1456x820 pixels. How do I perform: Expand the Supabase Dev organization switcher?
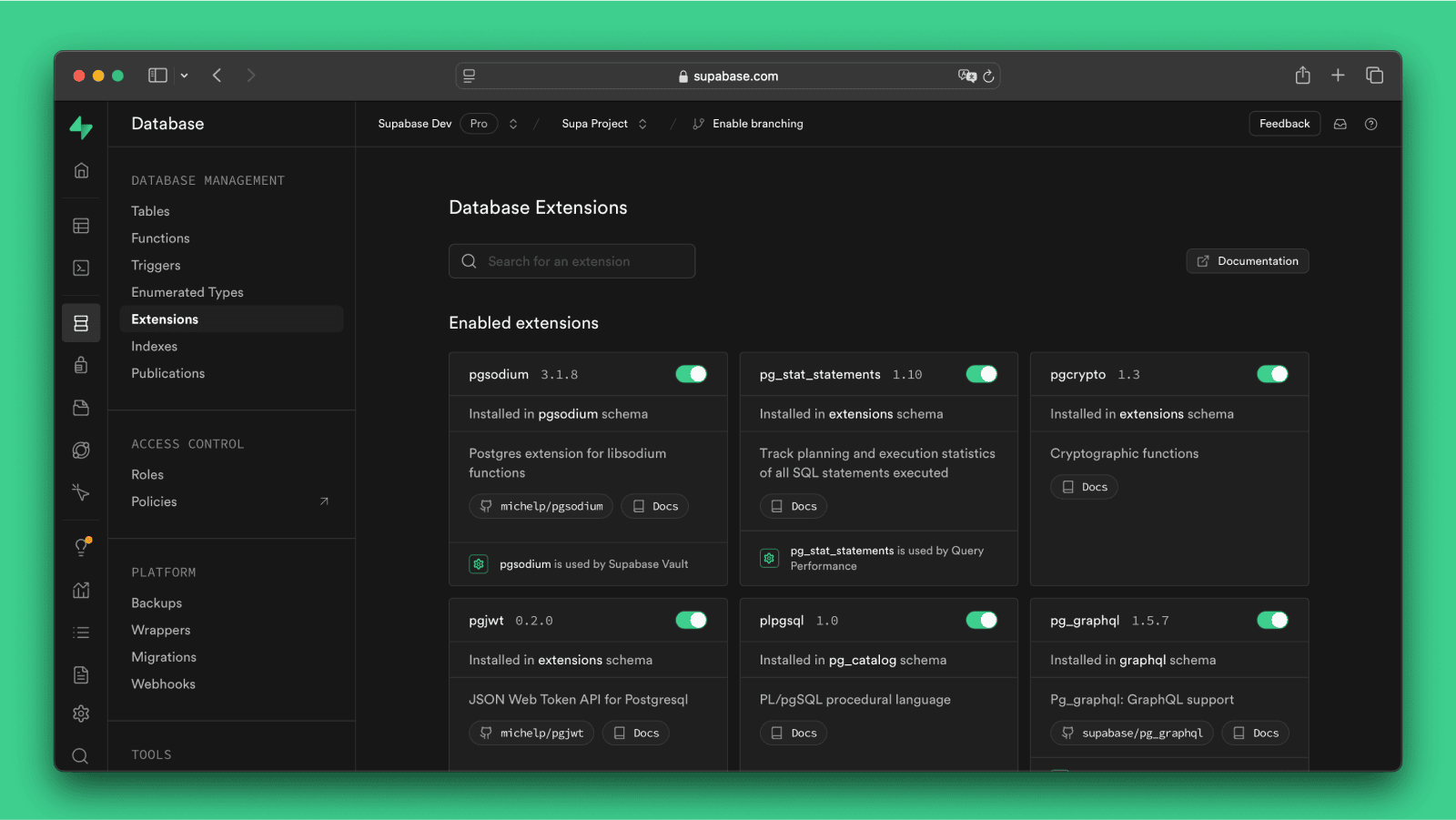pyautogui.click(x=513, y=124)
